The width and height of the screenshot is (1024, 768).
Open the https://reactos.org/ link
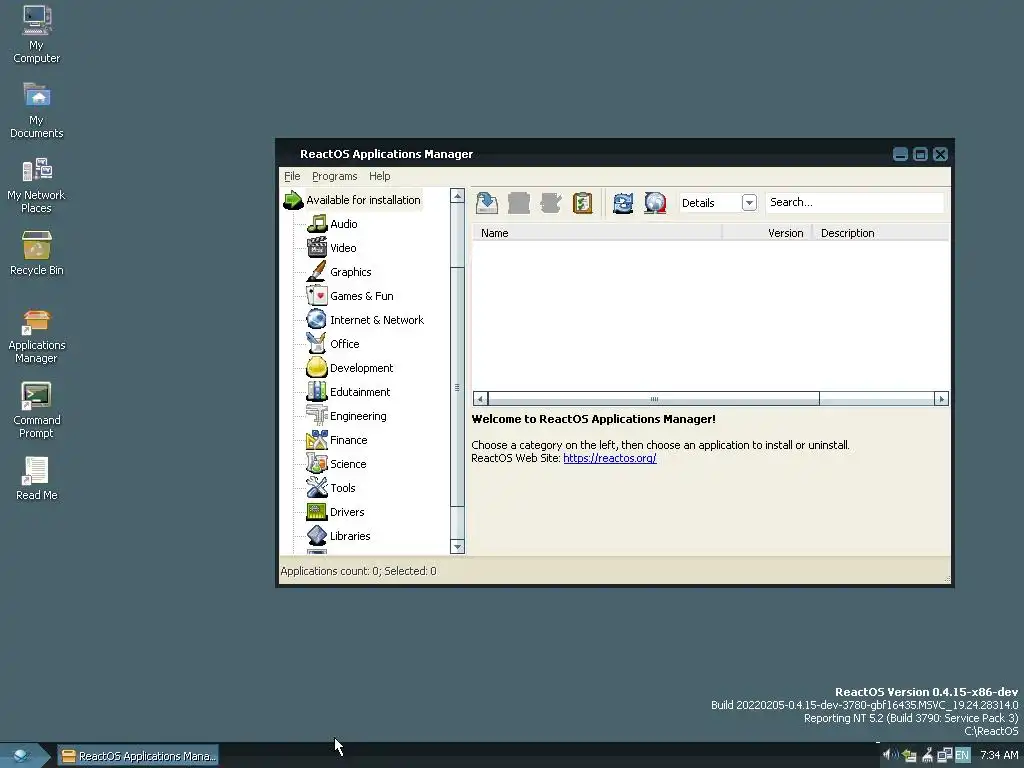(609, 458)
